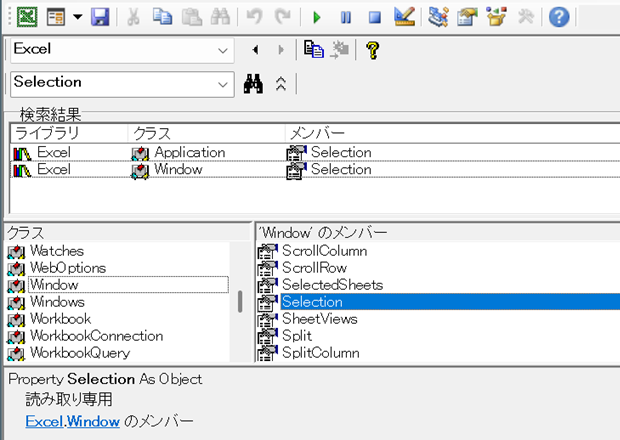Click the class list scrollbar thumb
The width and height of the screenshot is (620, 440).
240,302
